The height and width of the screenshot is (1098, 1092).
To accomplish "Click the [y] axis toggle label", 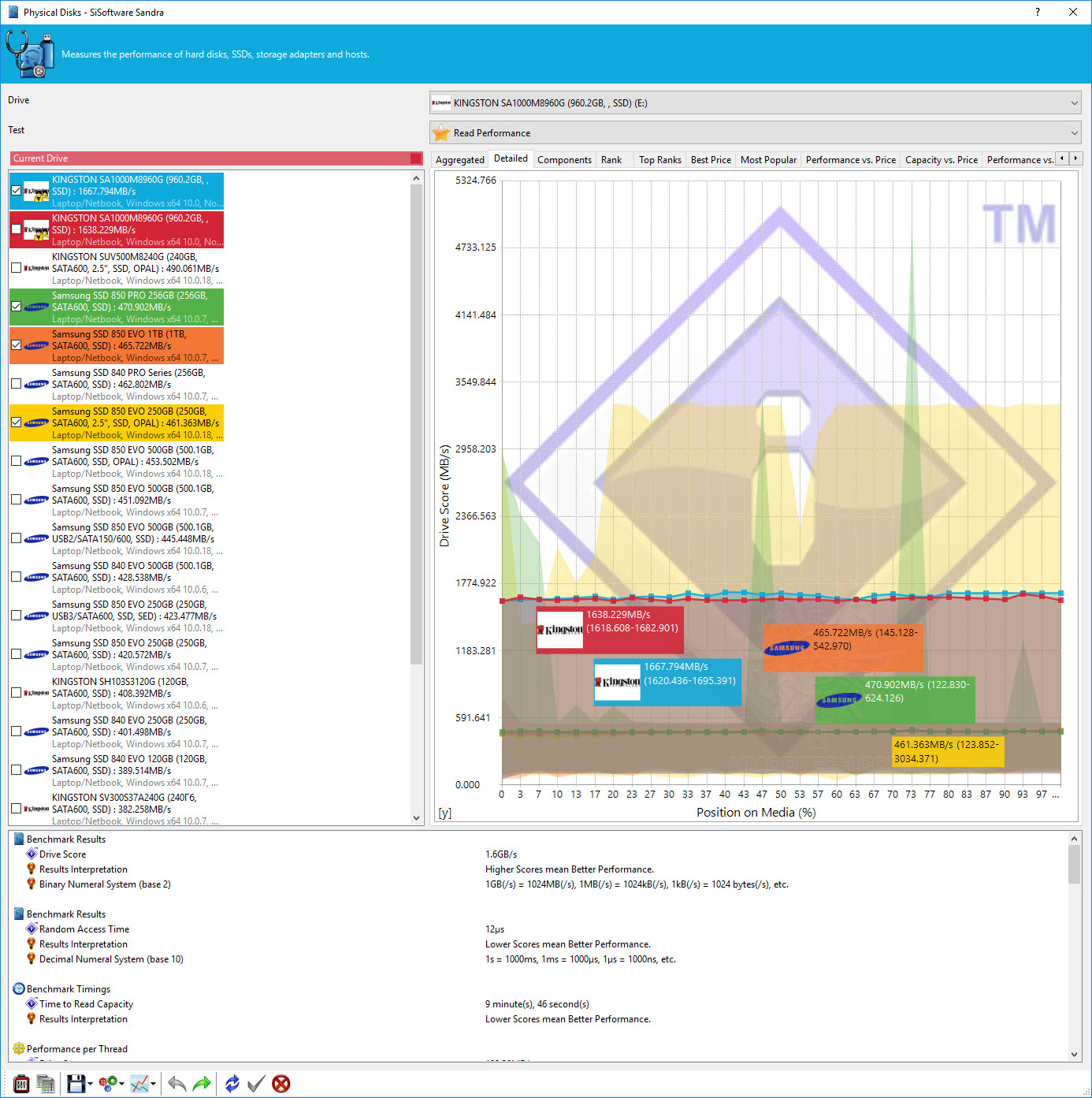I will click(445, 813).
